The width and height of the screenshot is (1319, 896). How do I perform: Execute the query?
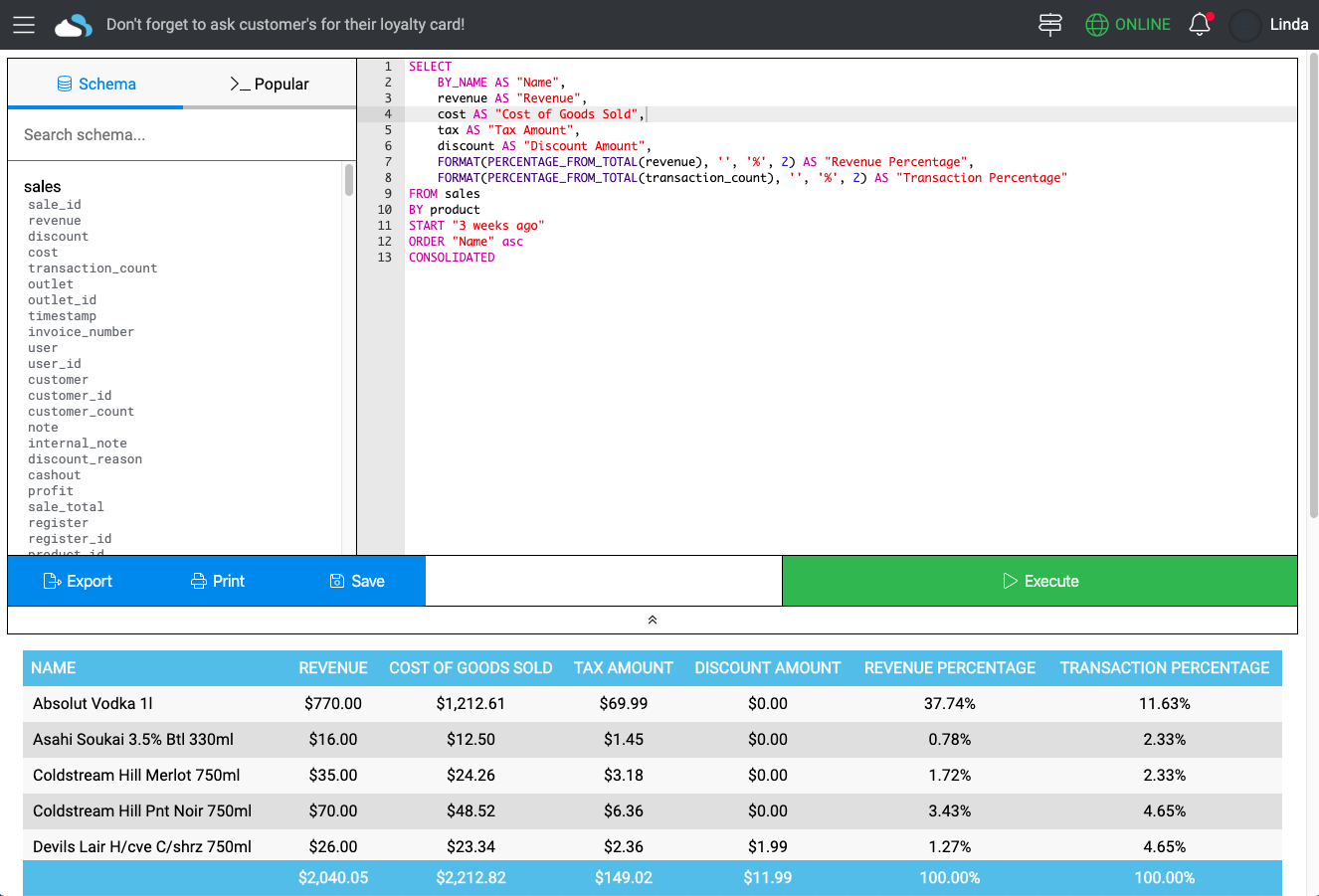point(1039,581)
